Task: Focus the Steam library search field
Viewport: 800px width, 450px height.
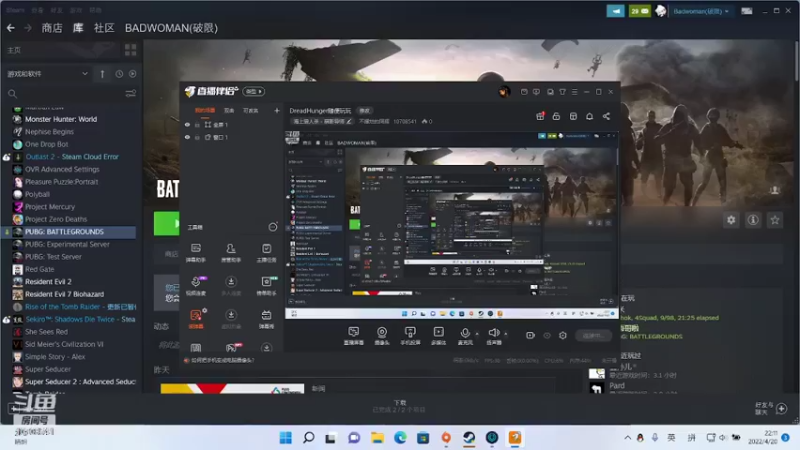Action: click(64, 93)
